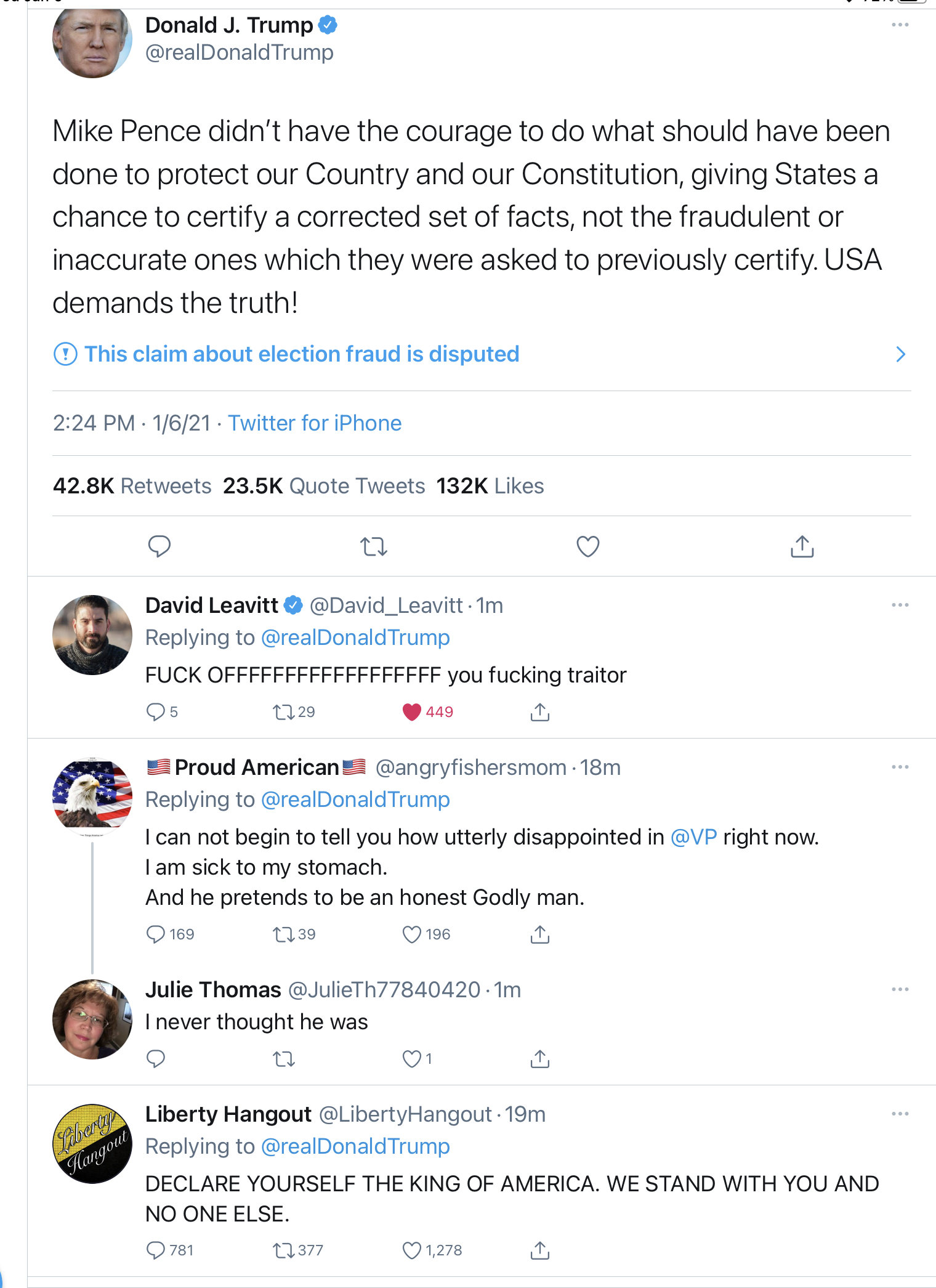View the 42.8K Retweets list
The width and height of the screenshot is (936, 1288).
tap(132, 486)
